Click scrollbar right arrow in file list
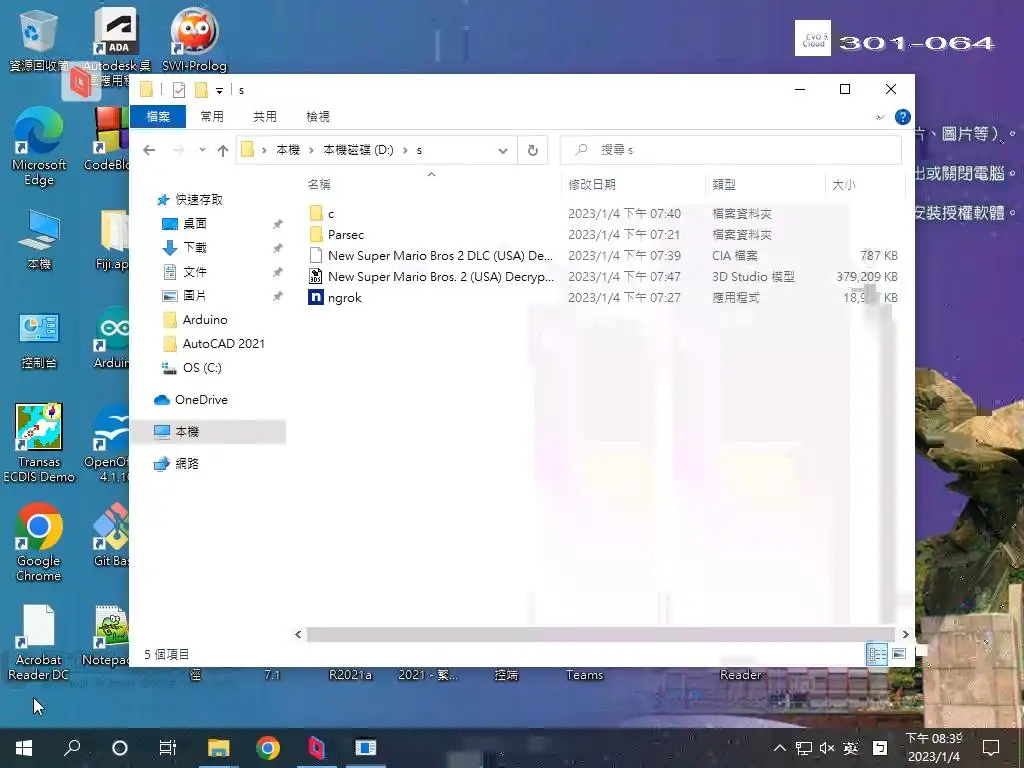Viewport: 1024px width, 768px height. point(905,634)
